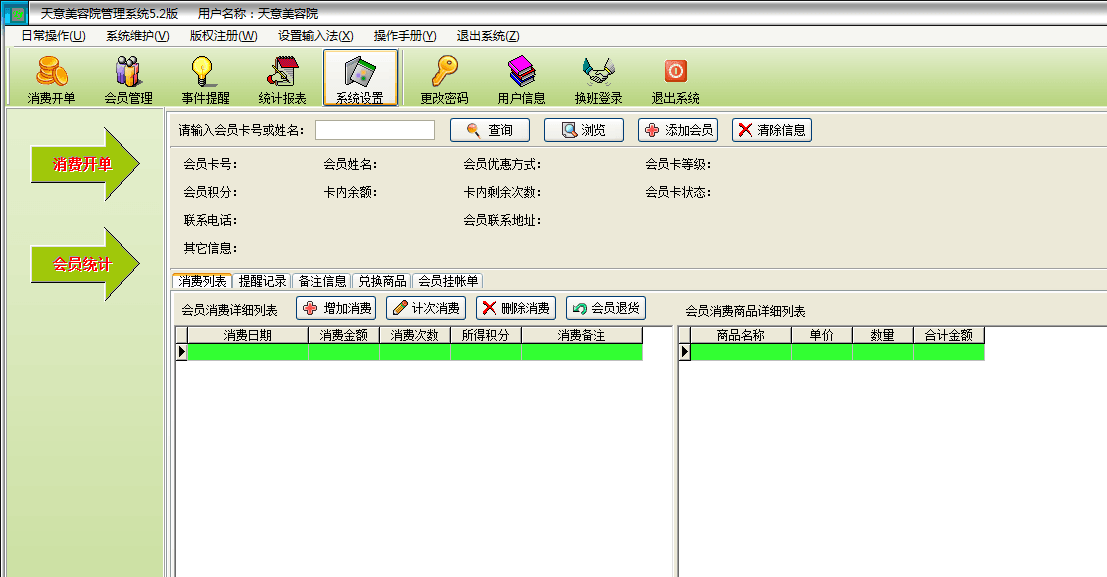
Task: Click the 消费次数 column header
Action: click(415, 335)
